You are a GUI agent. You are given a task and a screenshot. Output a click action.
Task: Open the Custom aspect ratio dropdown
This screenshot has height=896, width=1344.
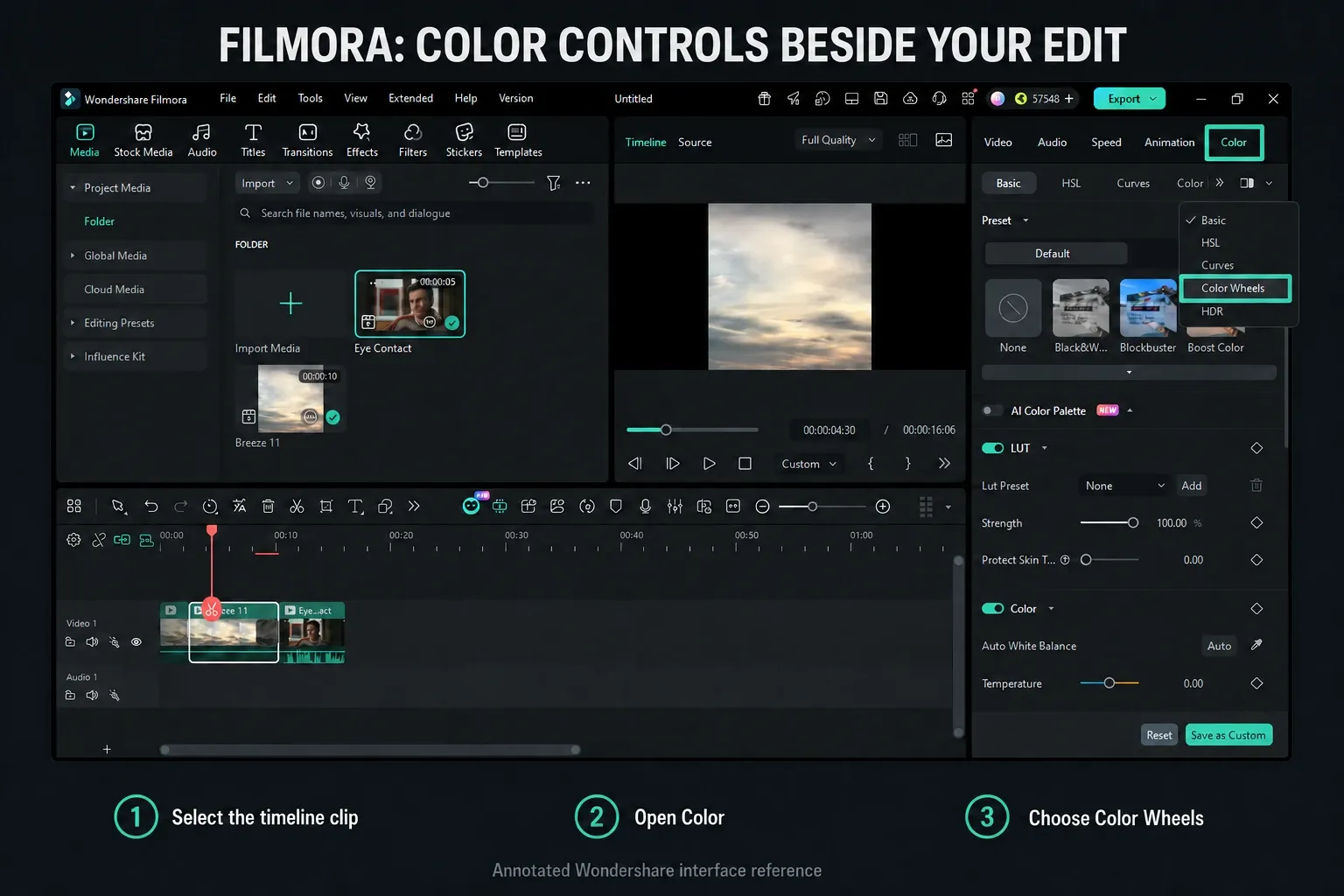click(x=808, y=464)
